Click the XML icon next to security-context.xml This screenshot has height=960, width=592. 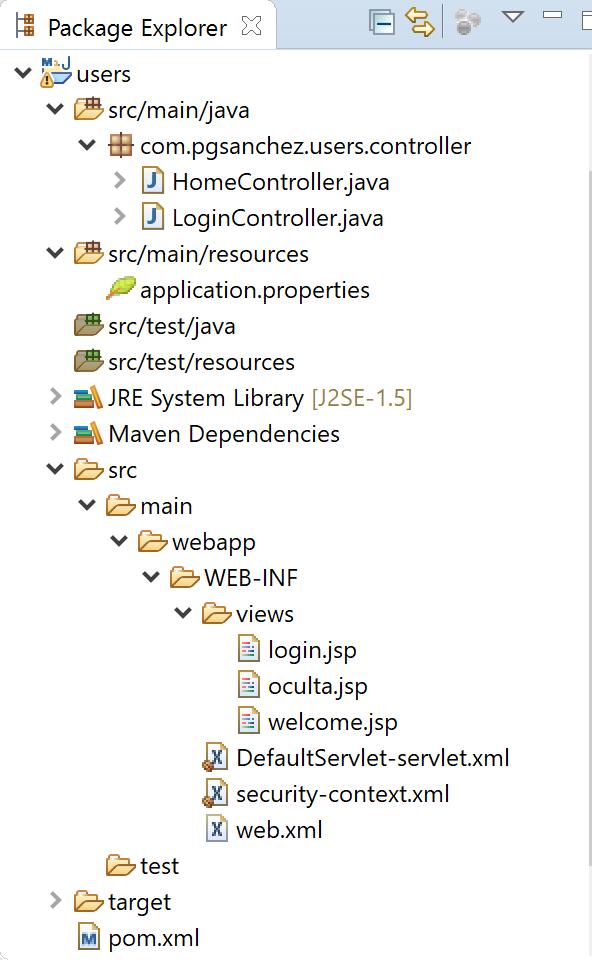[x=216, y=793]
